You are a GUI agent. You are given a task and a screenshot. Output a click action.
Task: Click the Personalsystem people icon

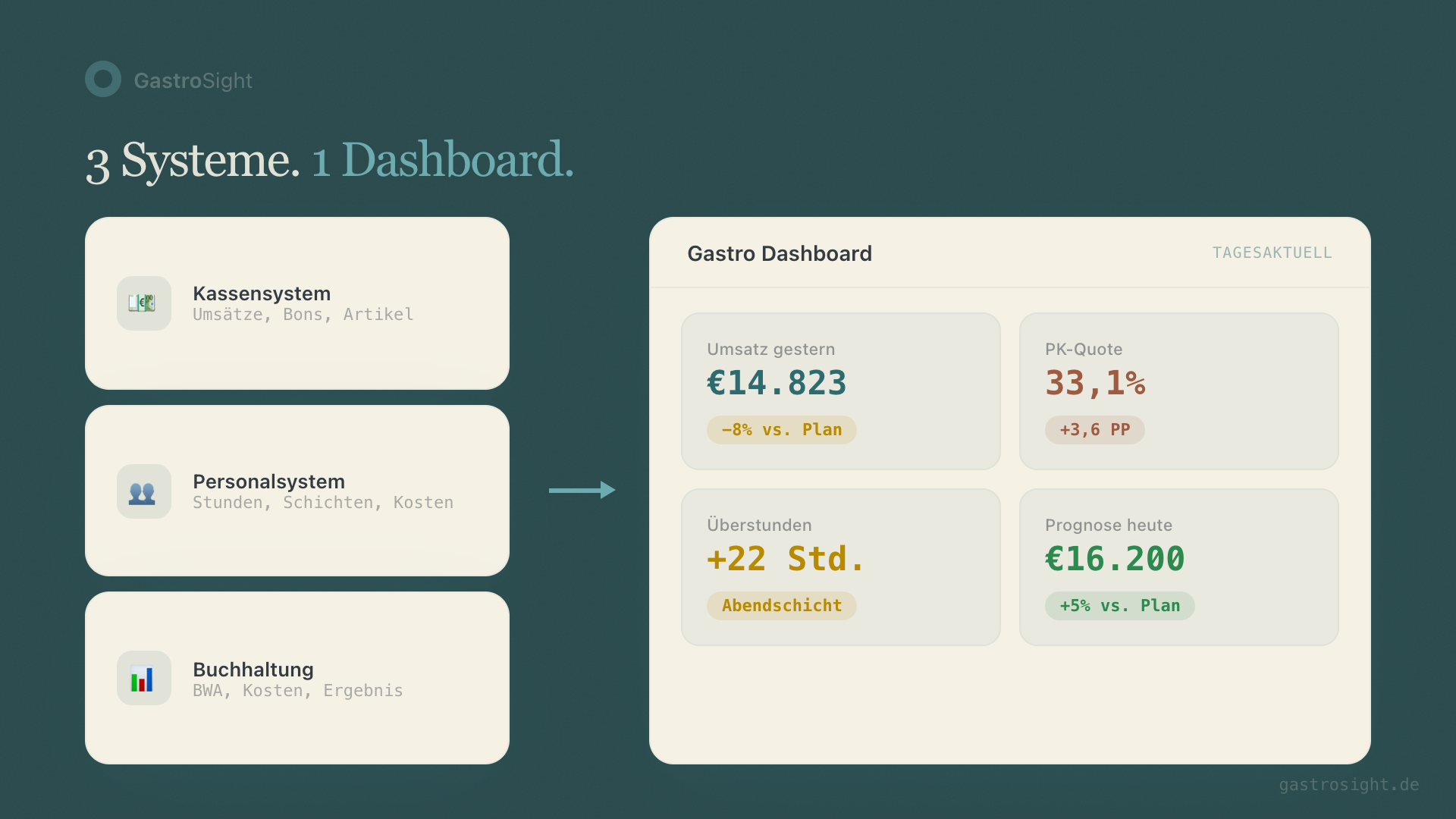point(144,491)
